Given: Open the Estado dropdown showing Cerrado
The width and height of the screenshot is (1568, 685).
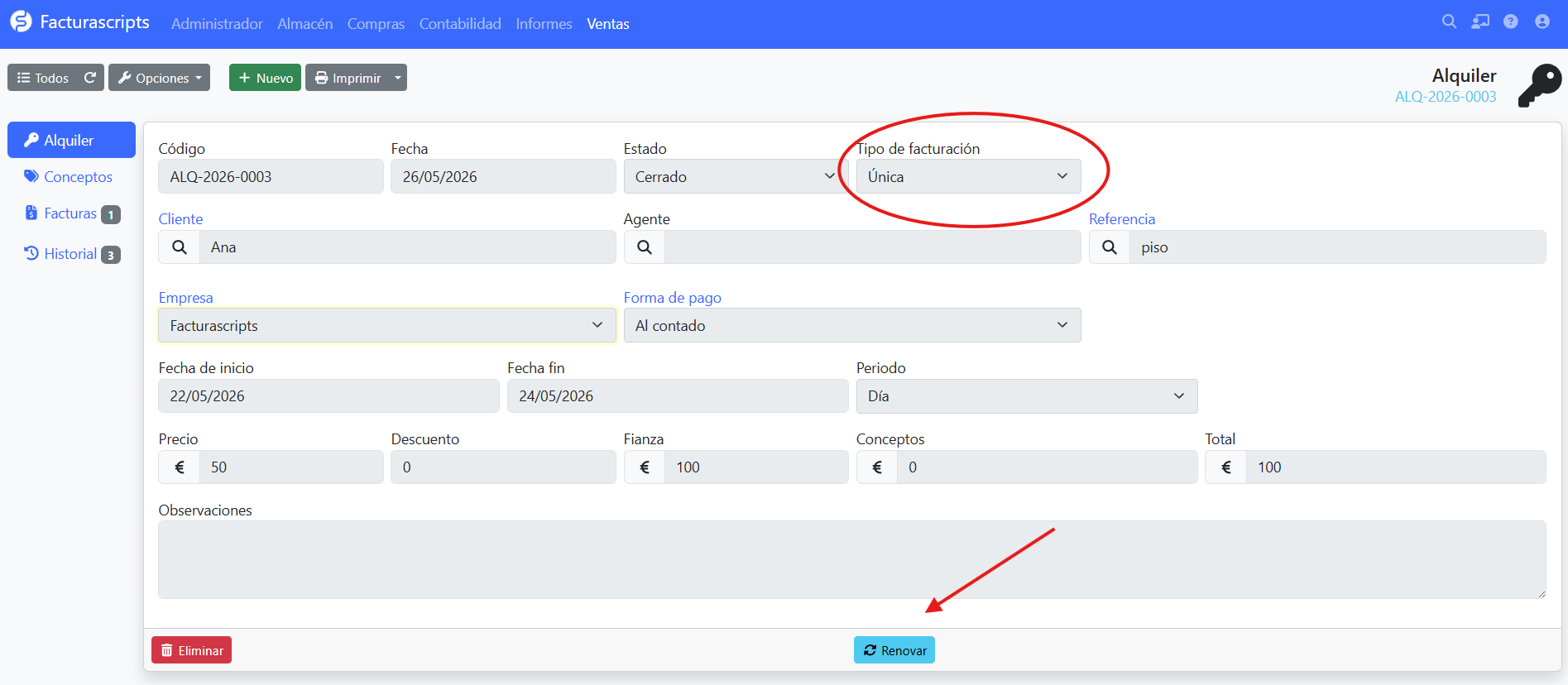Looking at the screenshot, I should [x=735, y=176].
